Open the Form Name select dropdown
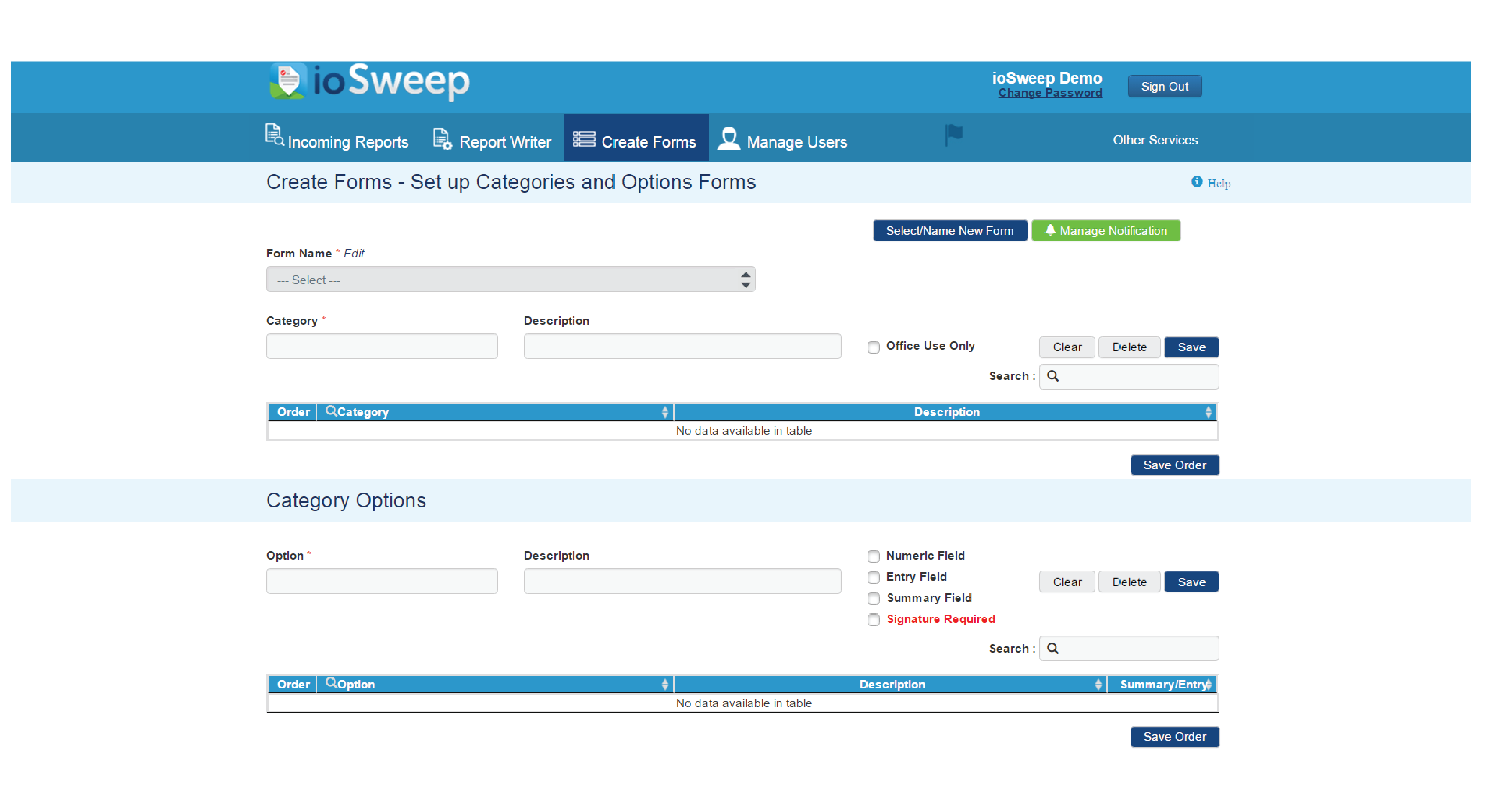 point(510,280)
